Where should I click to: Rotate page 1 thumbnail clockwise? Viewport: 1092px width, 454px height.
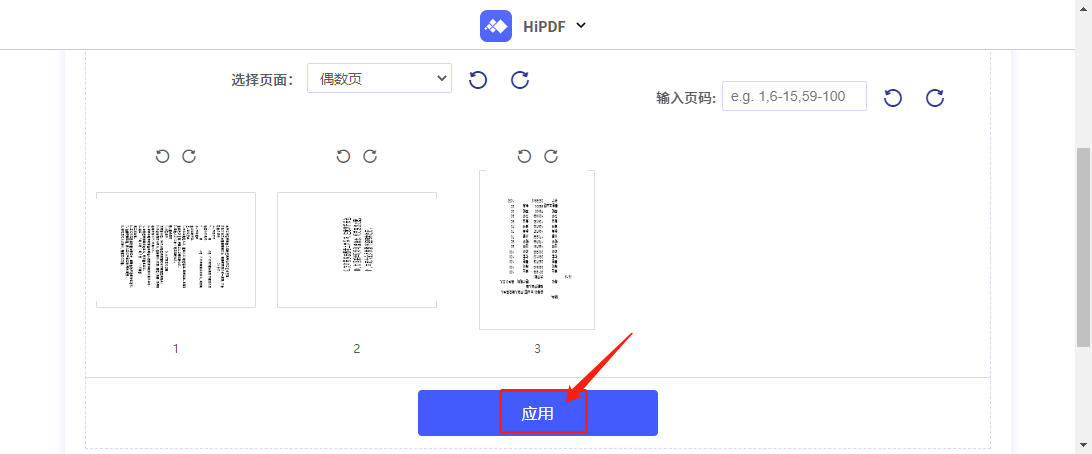[x=189, y=156]
